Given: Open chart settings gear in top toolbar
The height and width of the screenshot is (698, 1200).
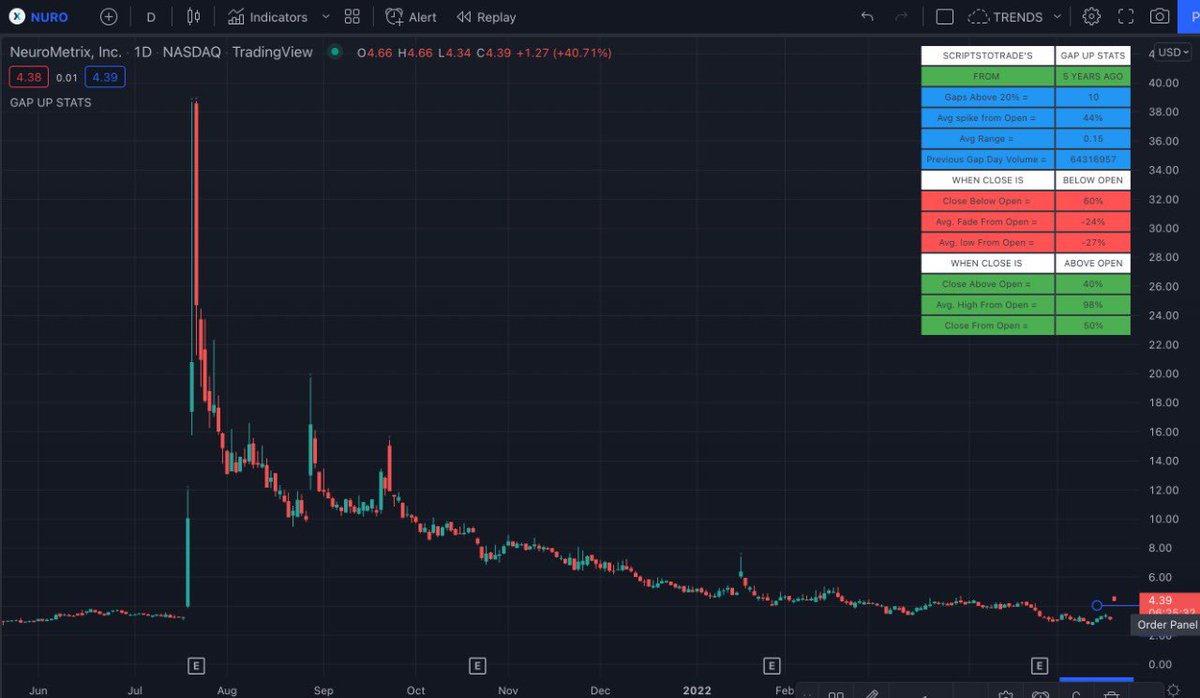Looking at the screenshot, I should click(1091, 17).
